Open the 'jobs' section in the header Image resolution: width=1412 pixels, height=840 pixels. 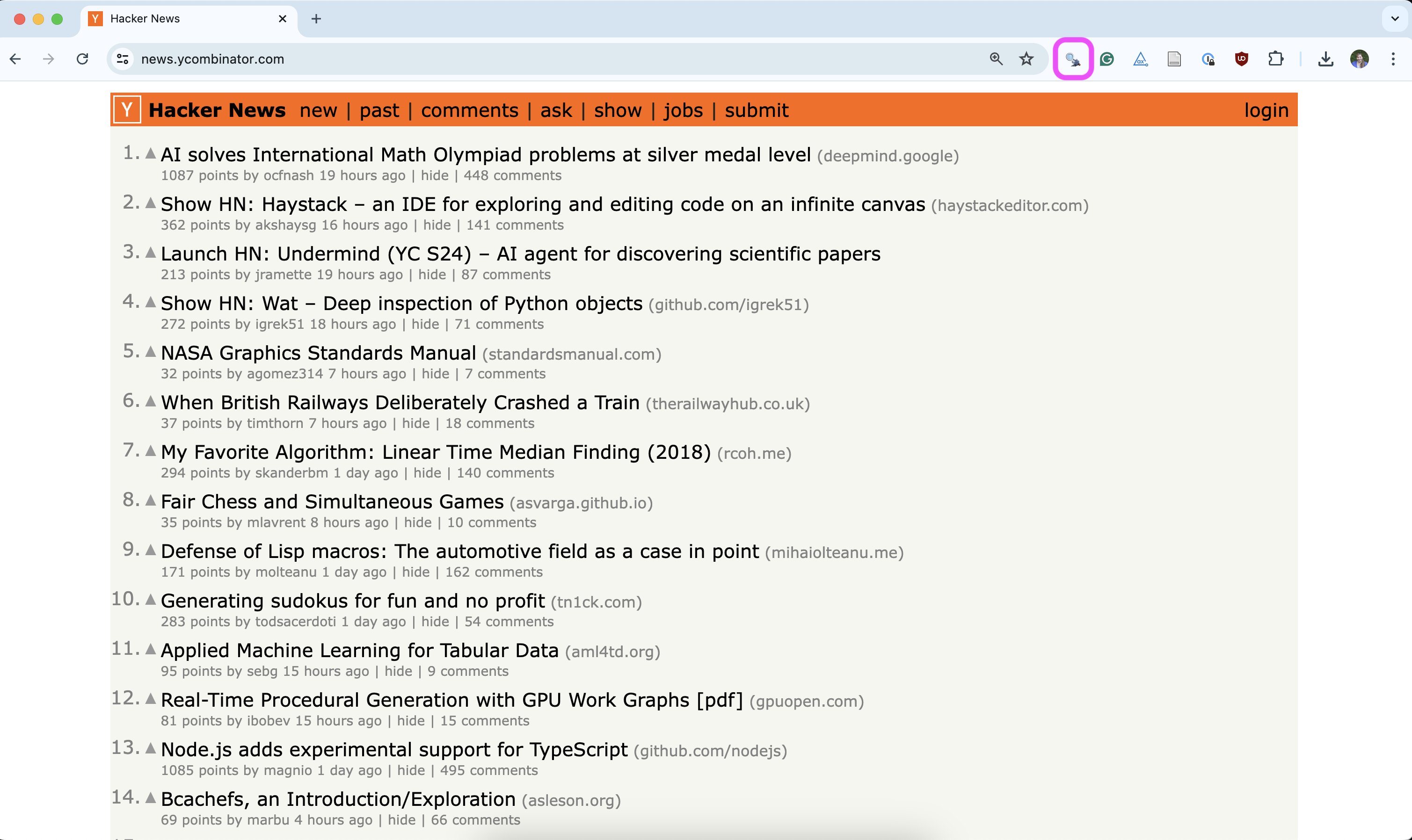(683, 110)
